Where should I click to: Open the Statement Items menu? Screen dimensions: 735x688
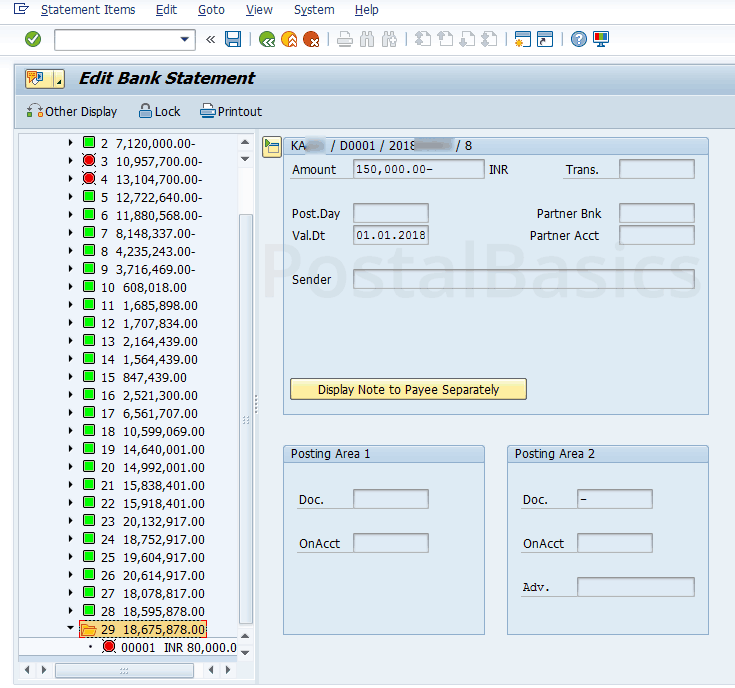[88, 10]
